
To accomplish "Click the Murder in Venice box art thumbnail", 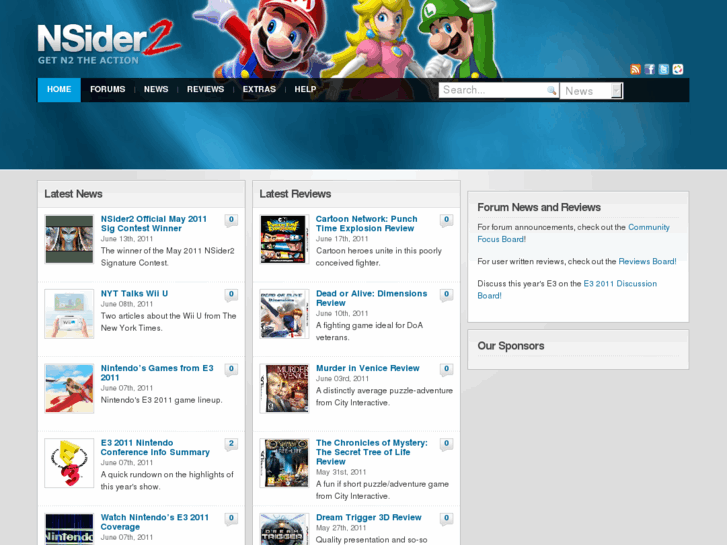I will point(284,389).
